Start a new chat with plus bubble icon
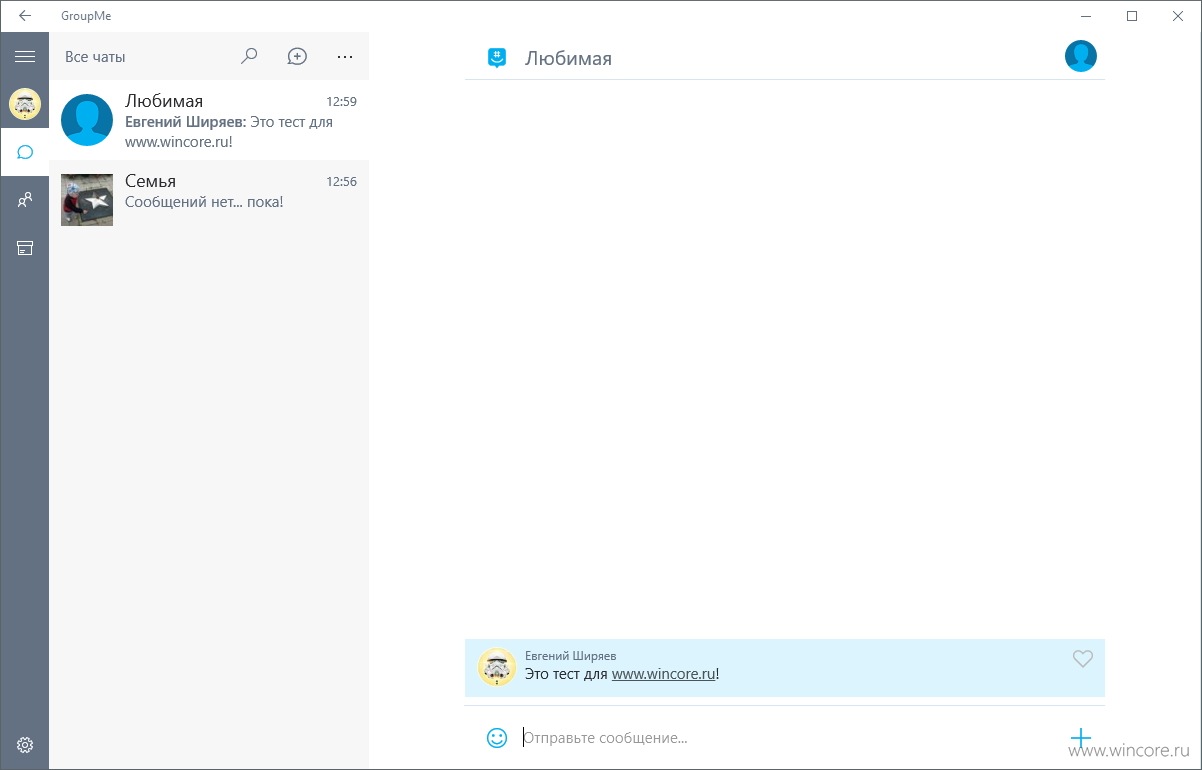The height and width of the screenshot is (770, 1202). 297,57
